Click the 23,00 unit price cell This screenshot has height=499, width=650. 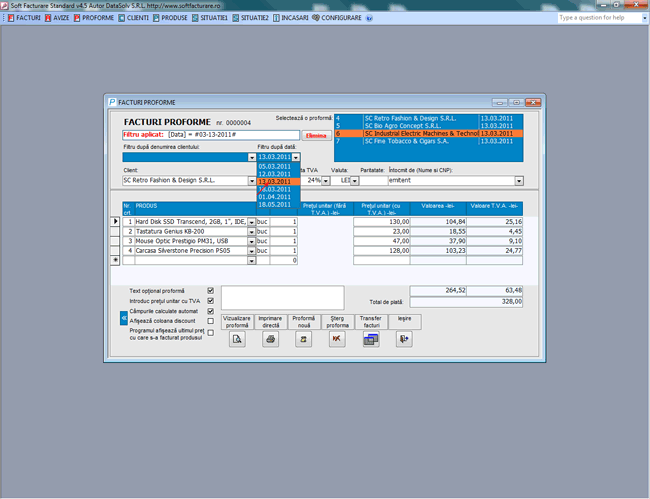click(x=381, y=231)
